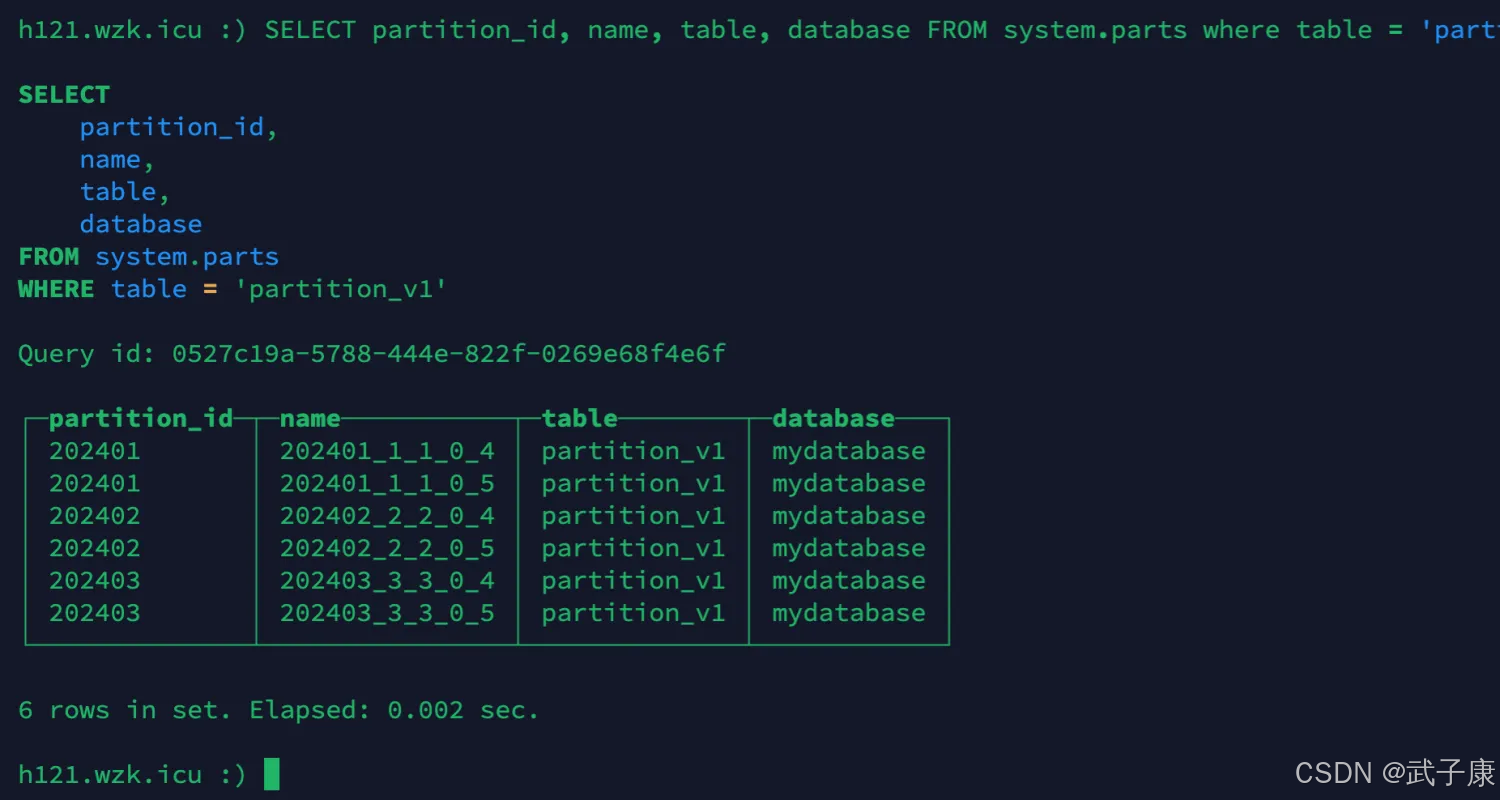
Task: Click the part name 202402_2_2_0_5
Action: click(x=387, y=548)
